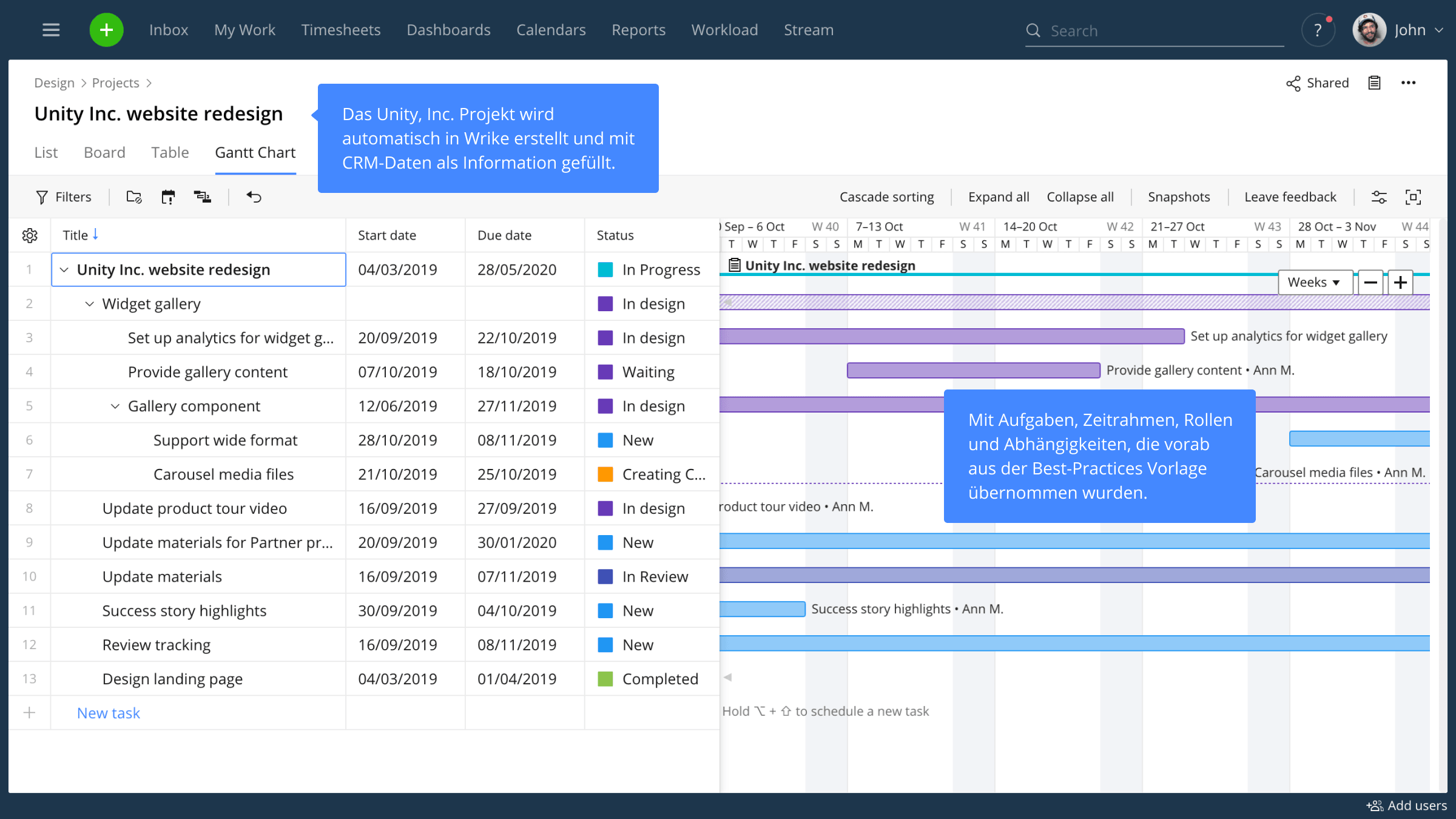Image resolution: width=1456 pixels, height=819 pixels.
Task: Open the hamburger main menu
Action: click(51, 30)
